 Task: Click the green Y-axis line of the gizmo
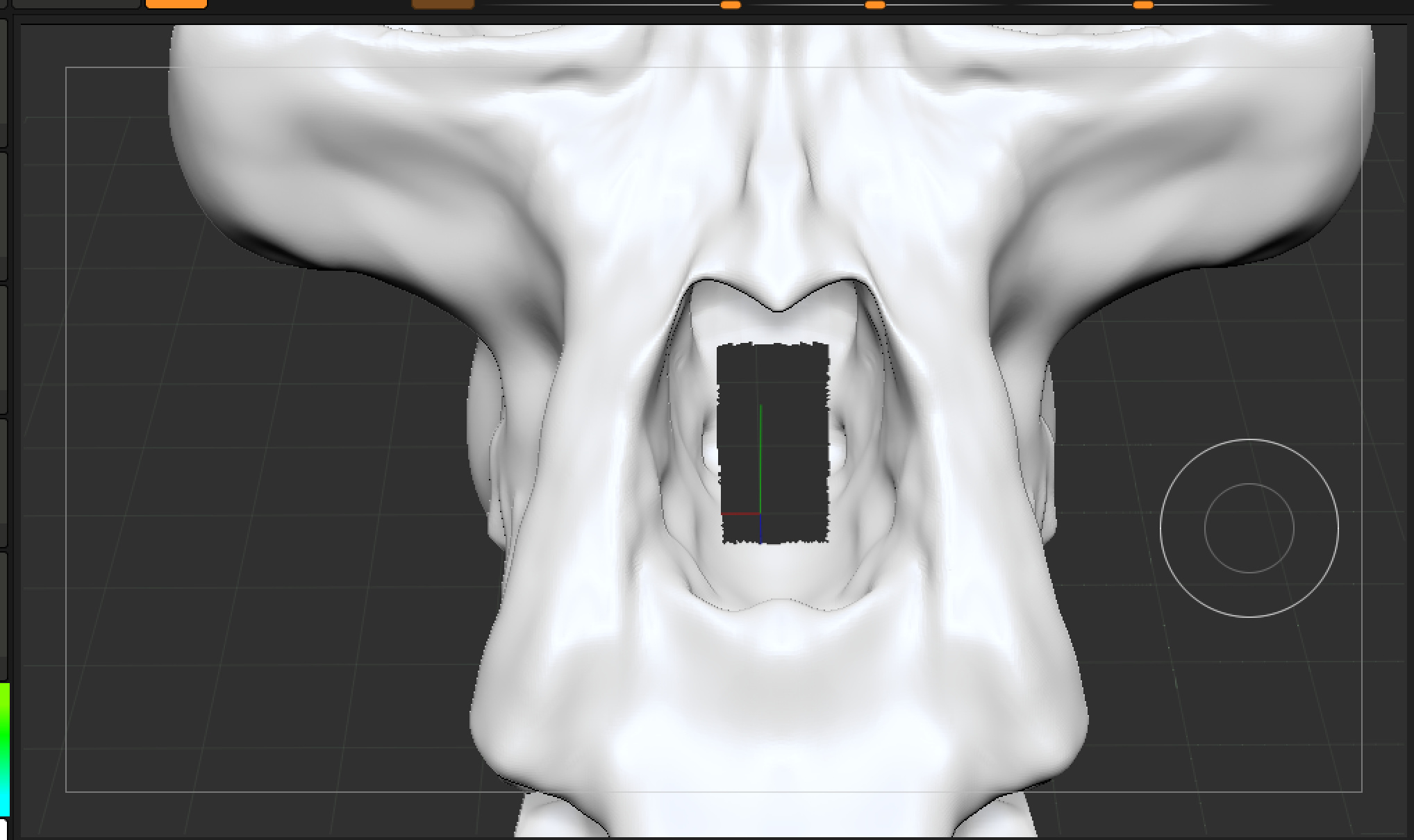click(760, 458)
